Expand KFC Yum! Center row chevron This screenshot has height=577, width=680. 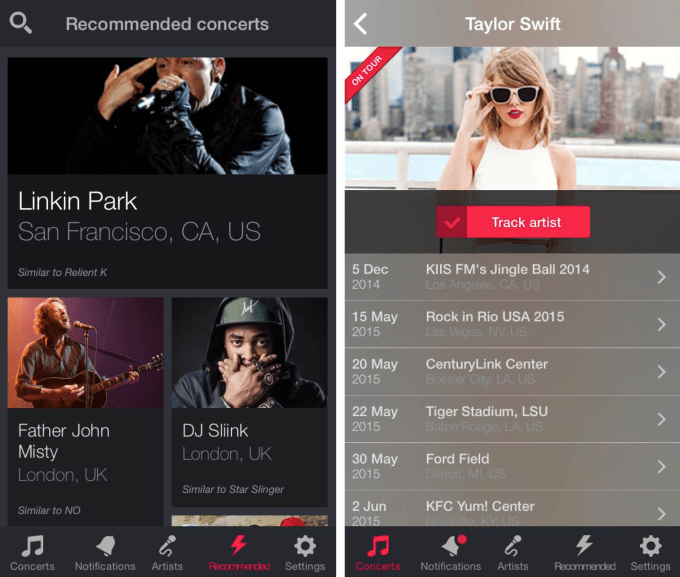[661, 514]
